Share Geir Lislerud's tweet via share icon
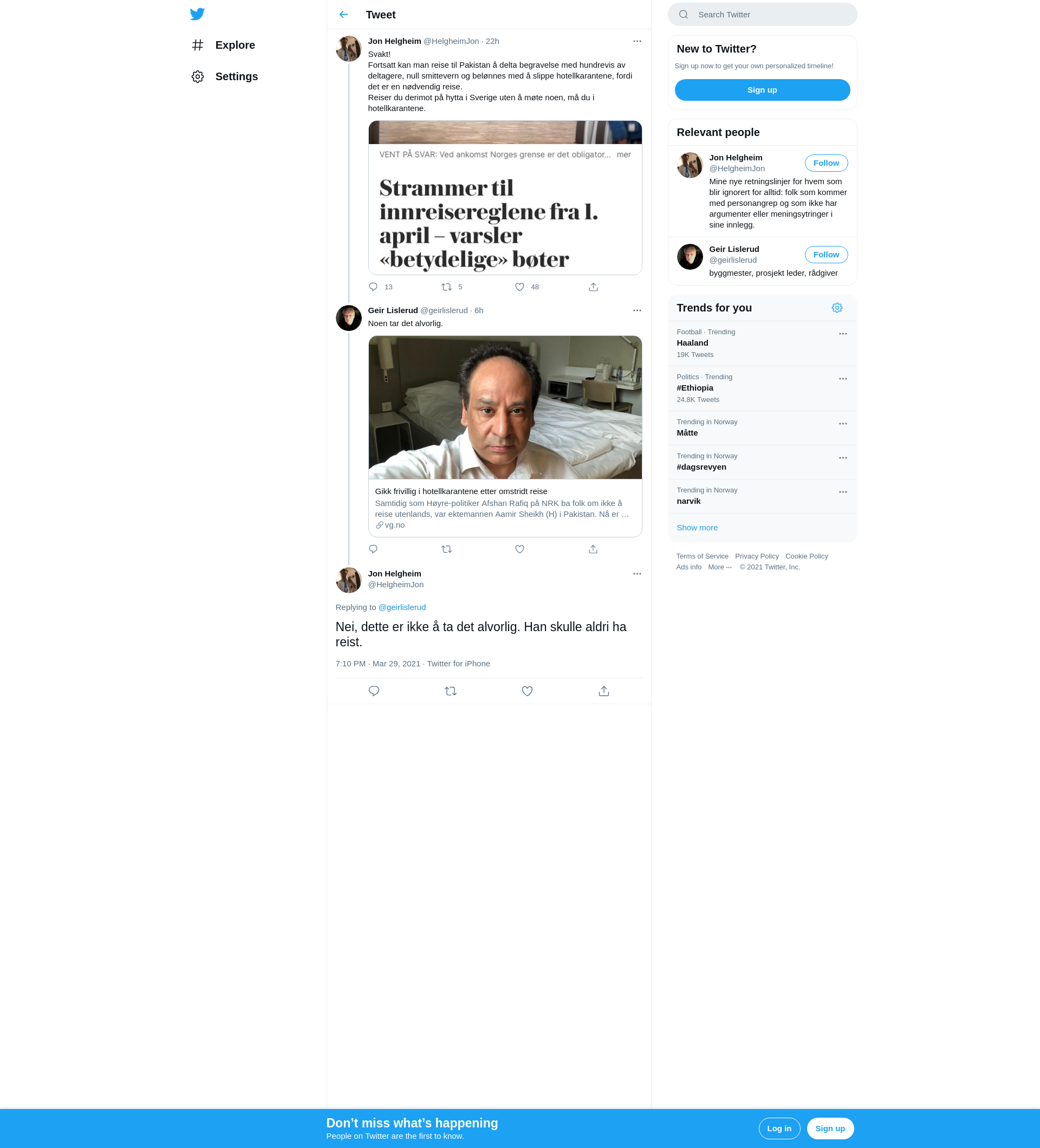This screenshot has width=1040, height=1148. (593, 549)
